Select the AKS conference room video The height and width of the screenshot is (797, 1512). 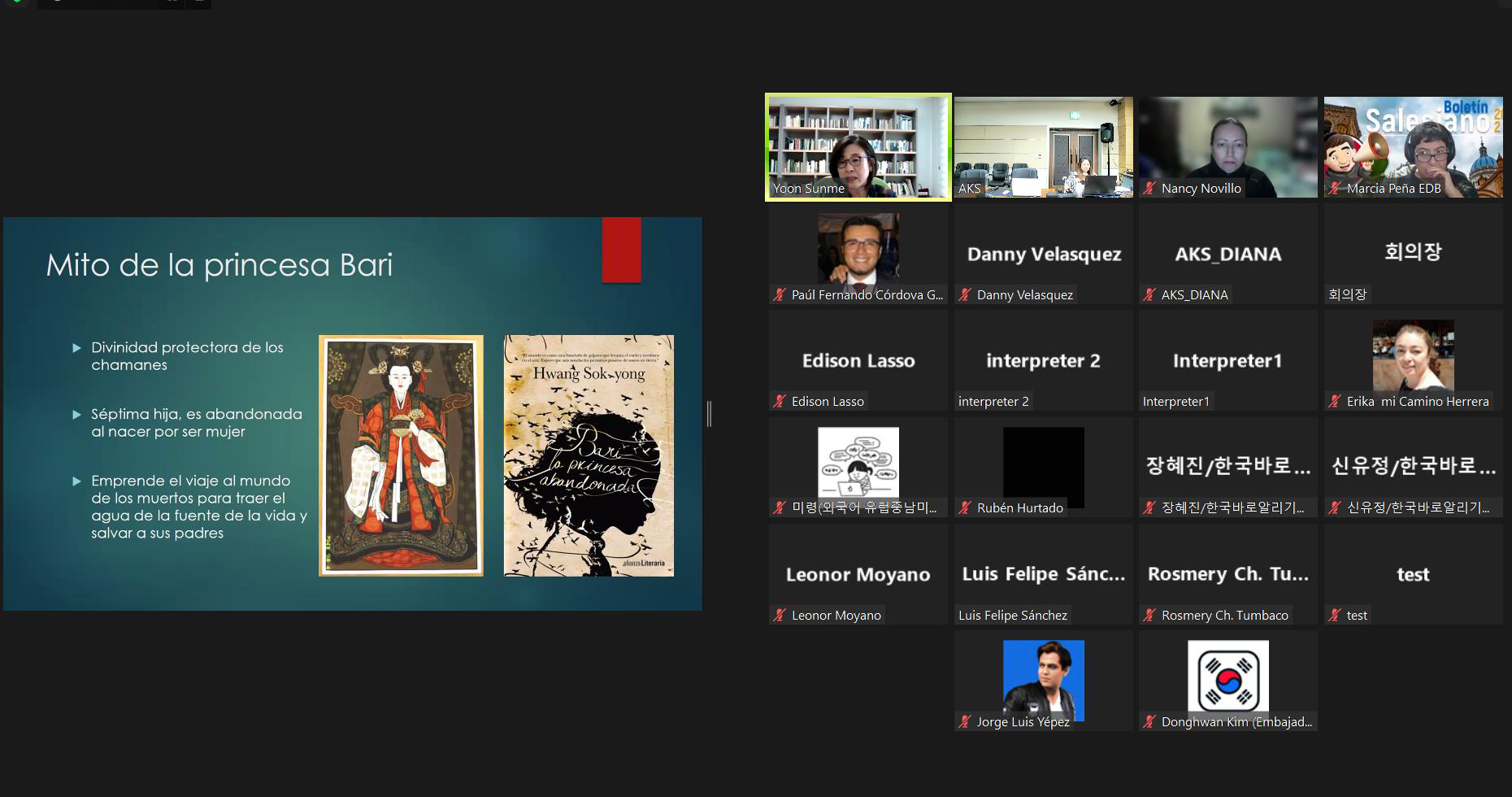[1044, 147]
